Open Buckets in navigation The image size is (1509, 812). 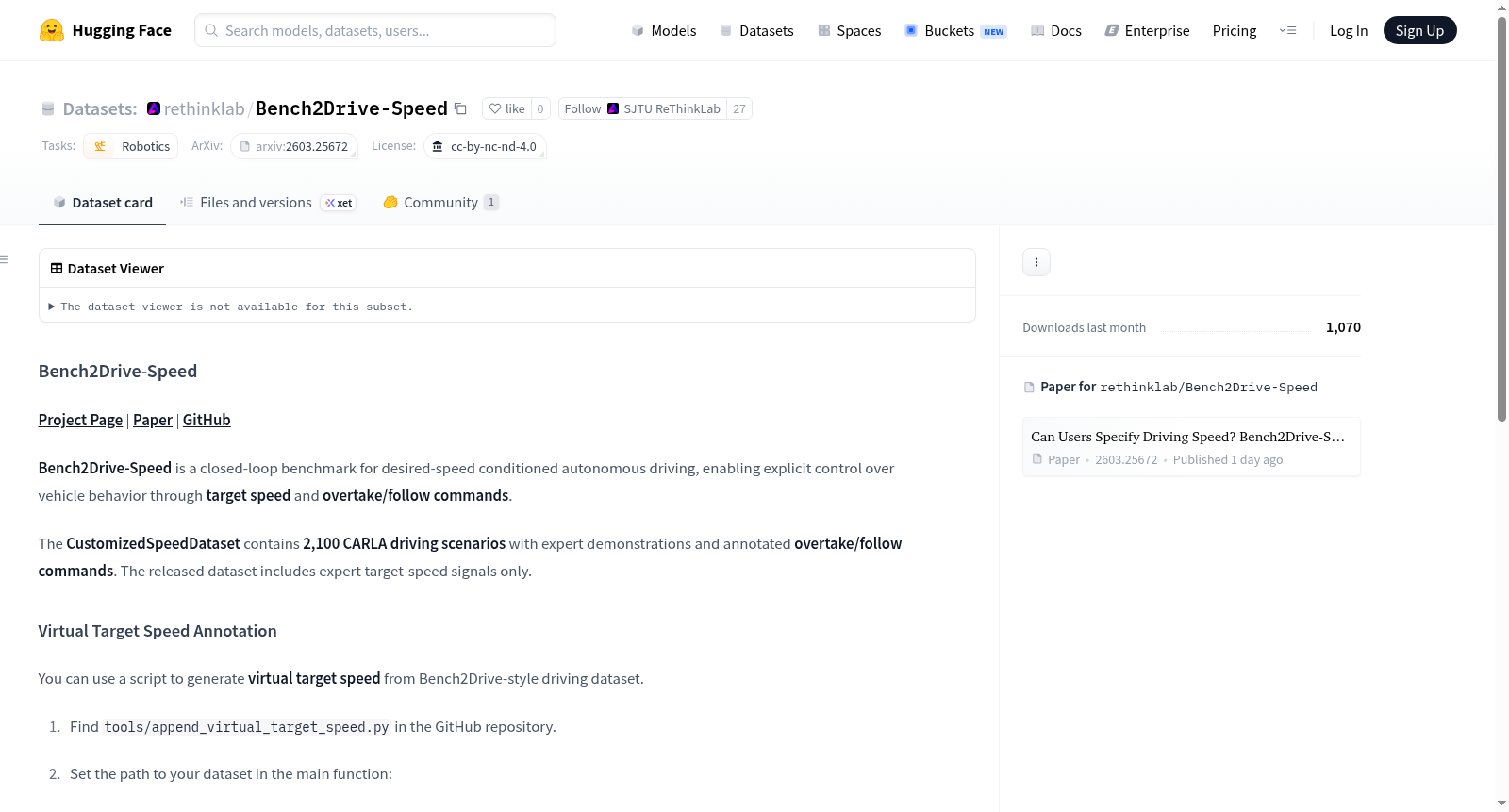955,30
